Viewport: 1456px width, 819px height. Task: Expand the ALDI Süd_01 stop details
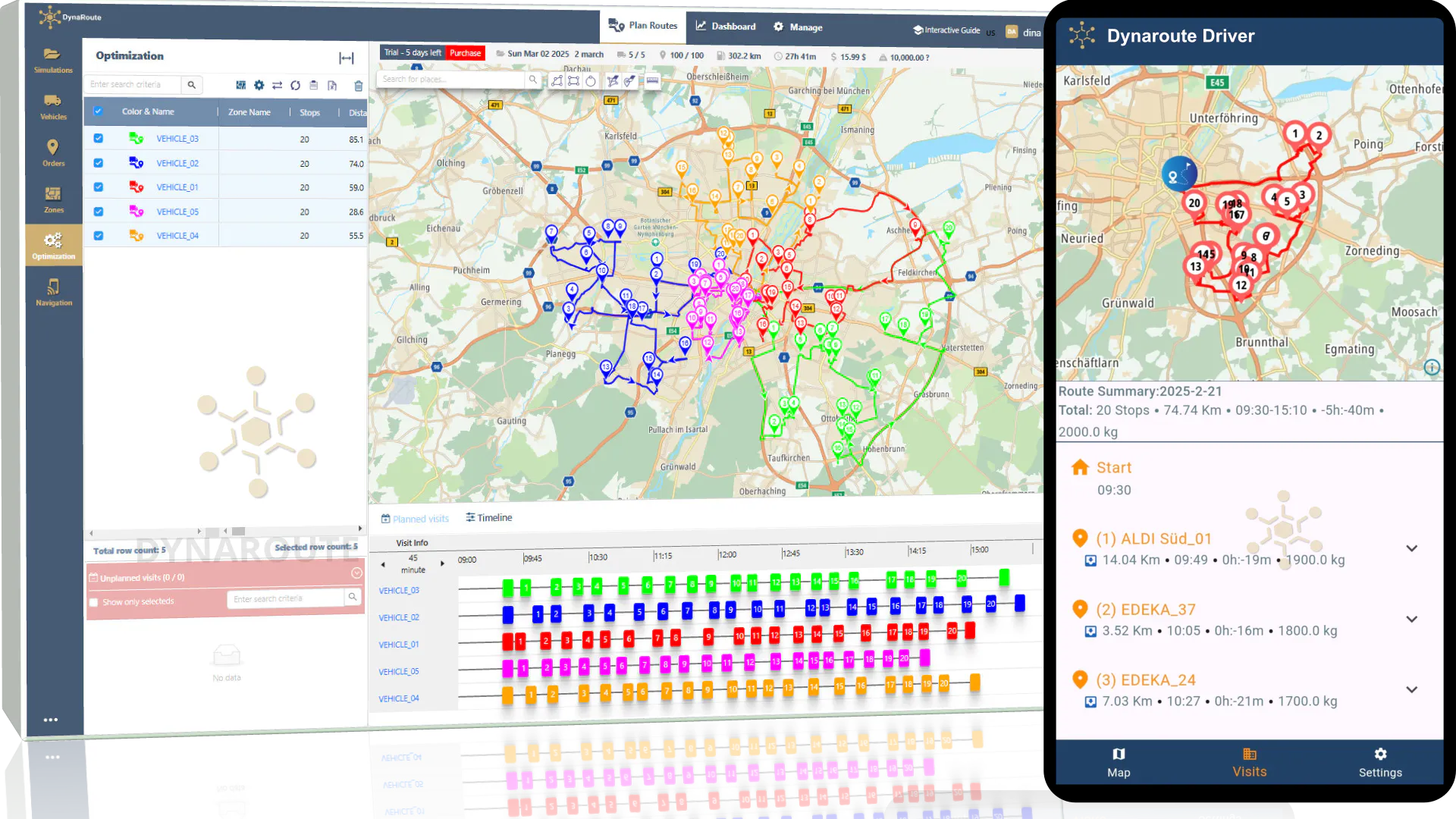click(x=1411, y=548)
